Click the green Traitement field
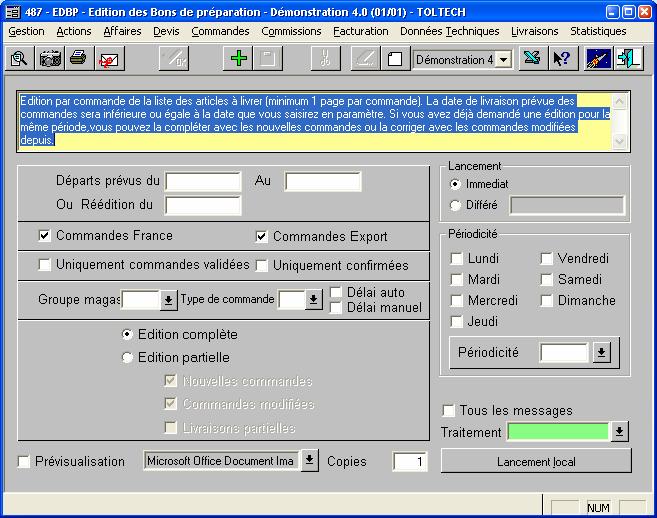The width and height of the screenshot is (657, 518). pyautogui.click(x=558, y=432)
